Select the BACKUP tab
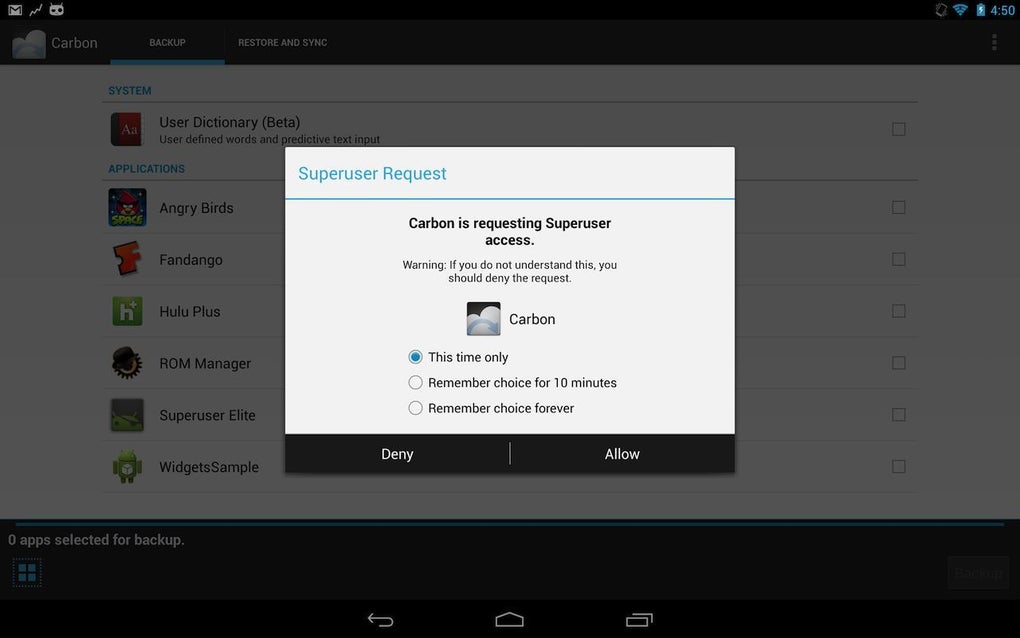This screenshot has width=1020, height=638. click(x=166, y=42)
